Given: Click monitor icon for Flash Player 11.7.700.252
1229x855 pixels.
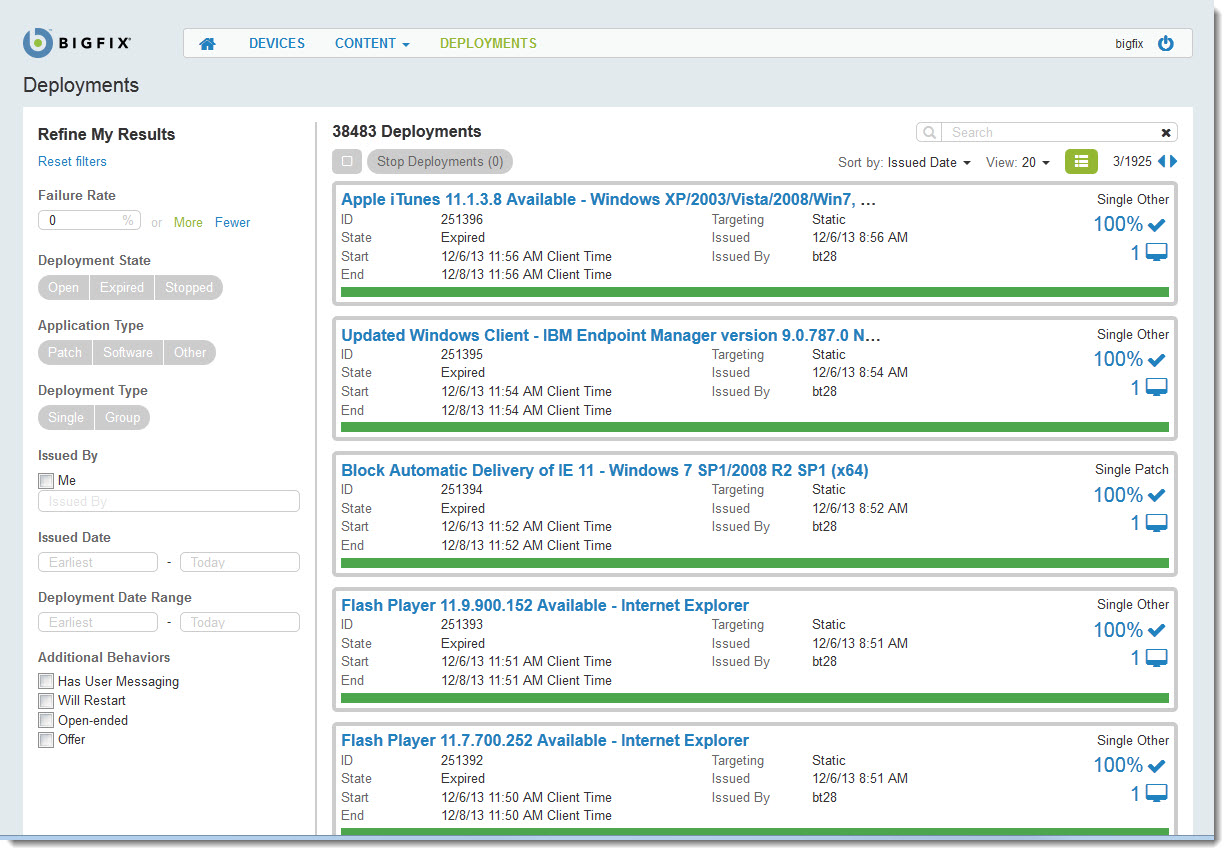Looking at the screenshot, I should click(x=1157, y=794).
